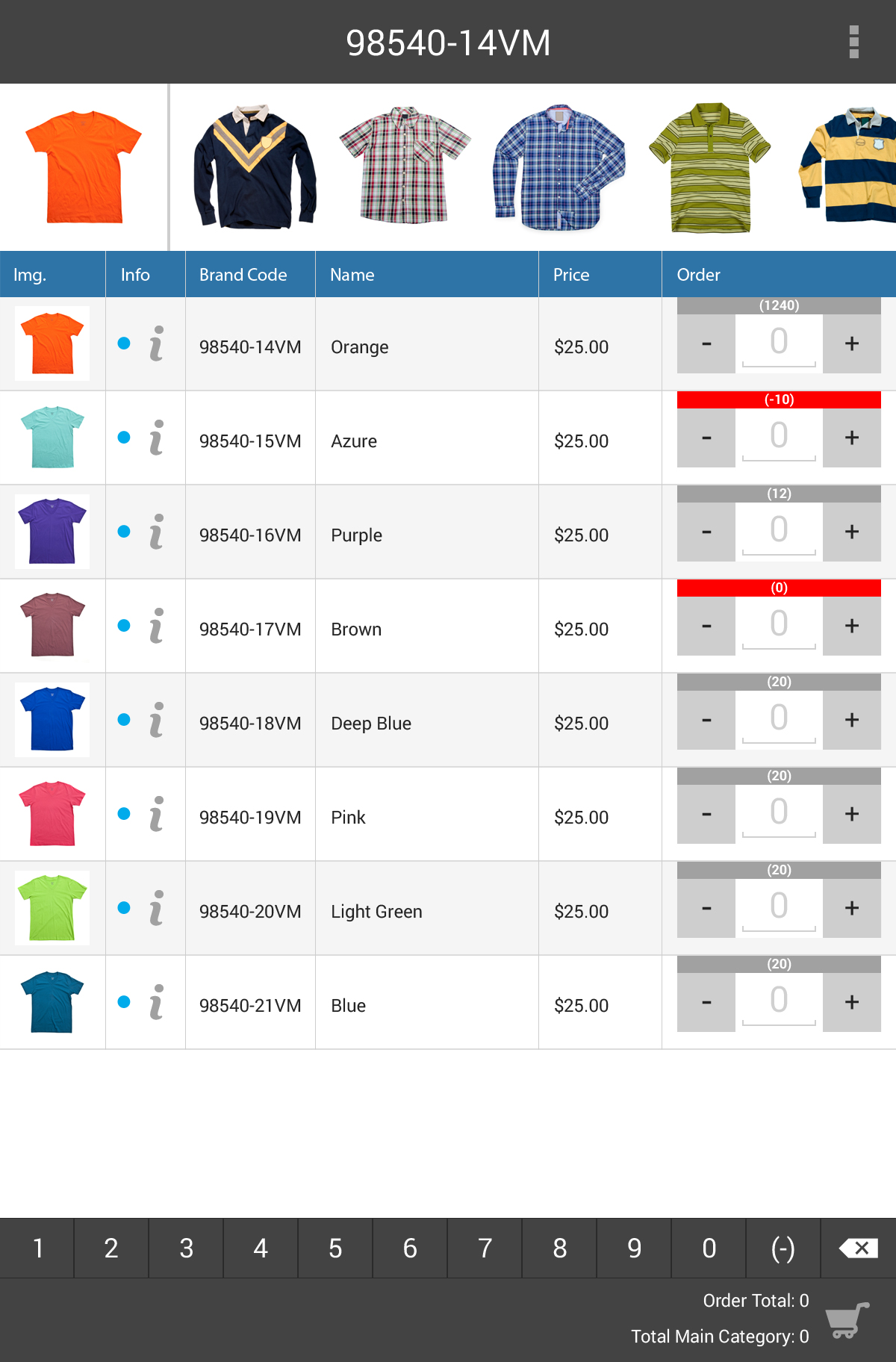Click the Brand Code column header

243,275
